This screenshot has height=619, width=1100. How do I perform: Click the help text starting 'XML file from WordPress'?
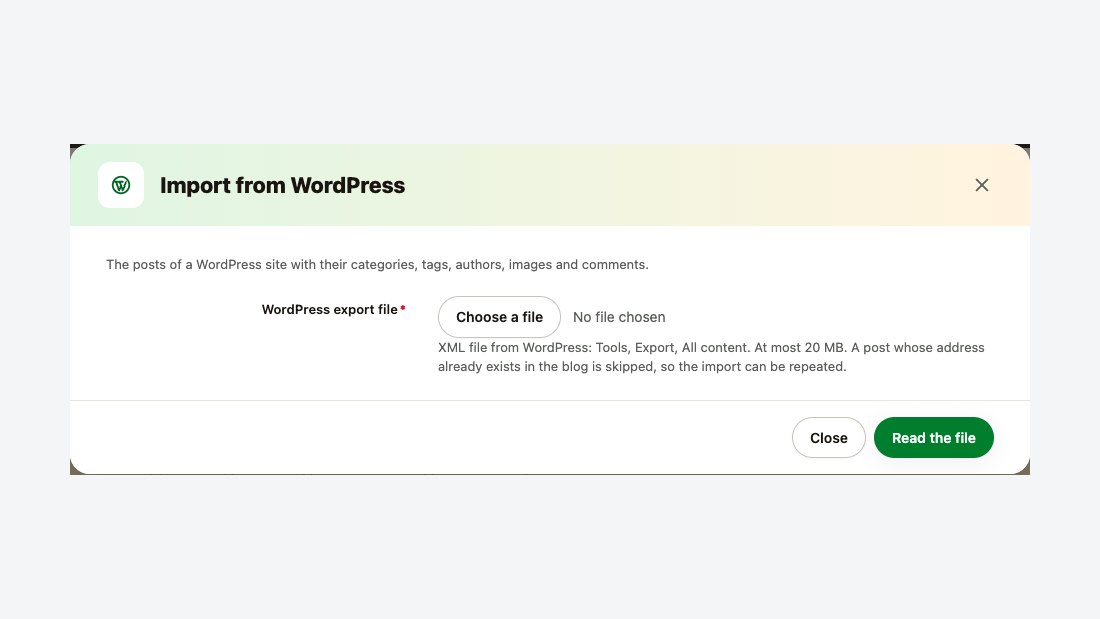(711, 357)
